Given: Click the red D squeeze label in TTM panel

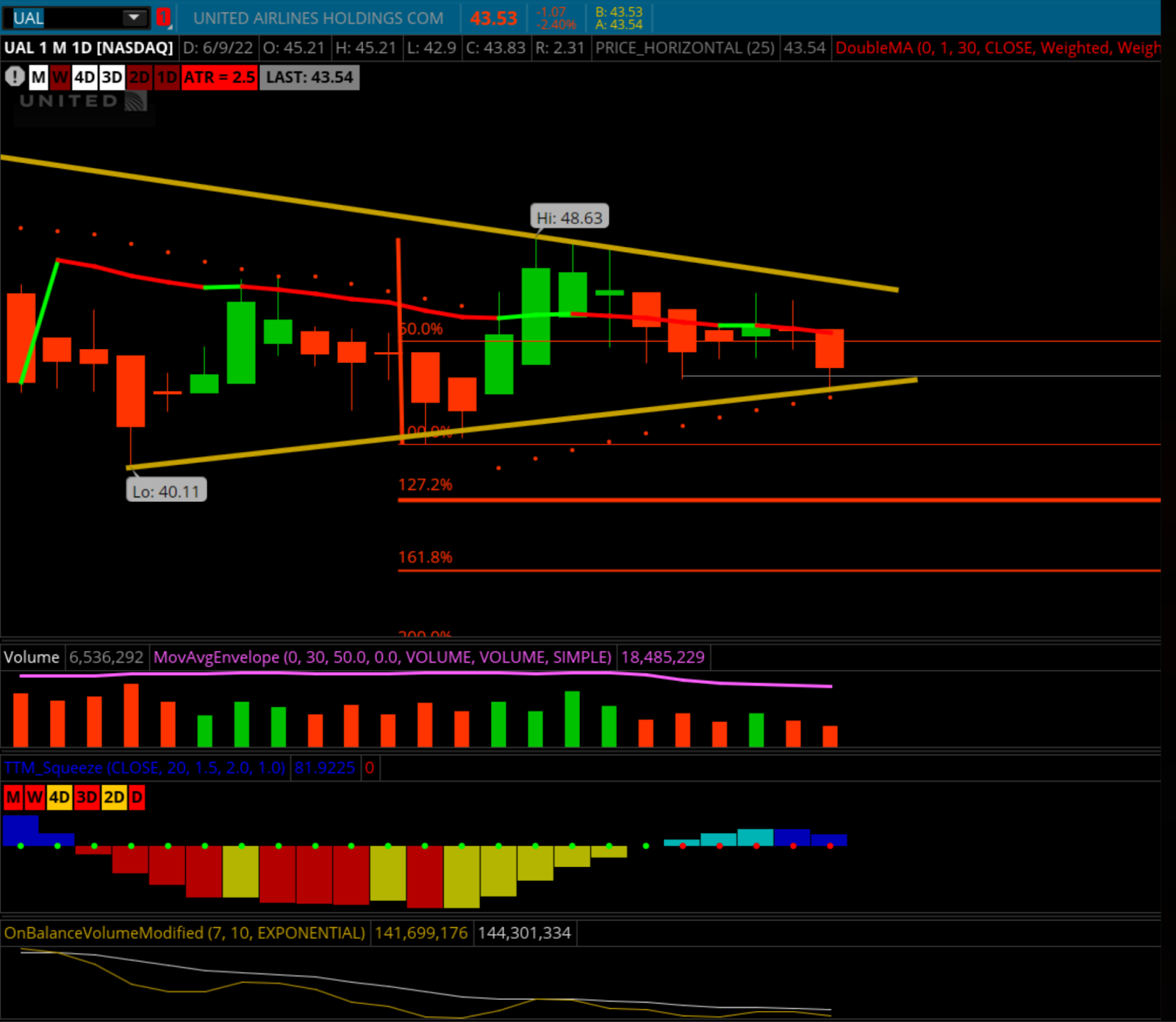Looking at the screenshot, I should 137,797.
